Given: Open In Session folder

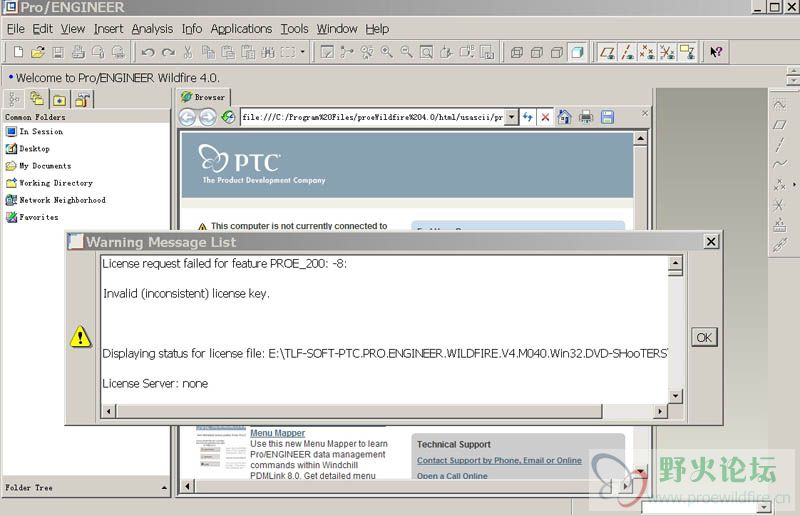Looking at the screenshot, I should click(35, 132).
